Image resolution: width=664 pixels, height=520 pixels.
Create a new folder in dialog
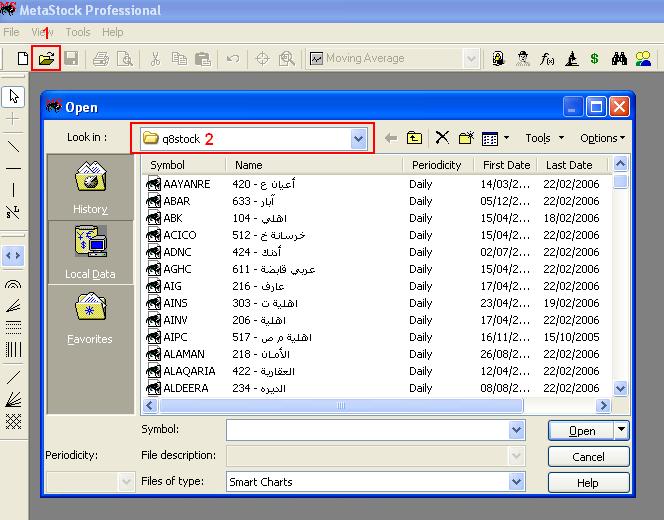466,138
